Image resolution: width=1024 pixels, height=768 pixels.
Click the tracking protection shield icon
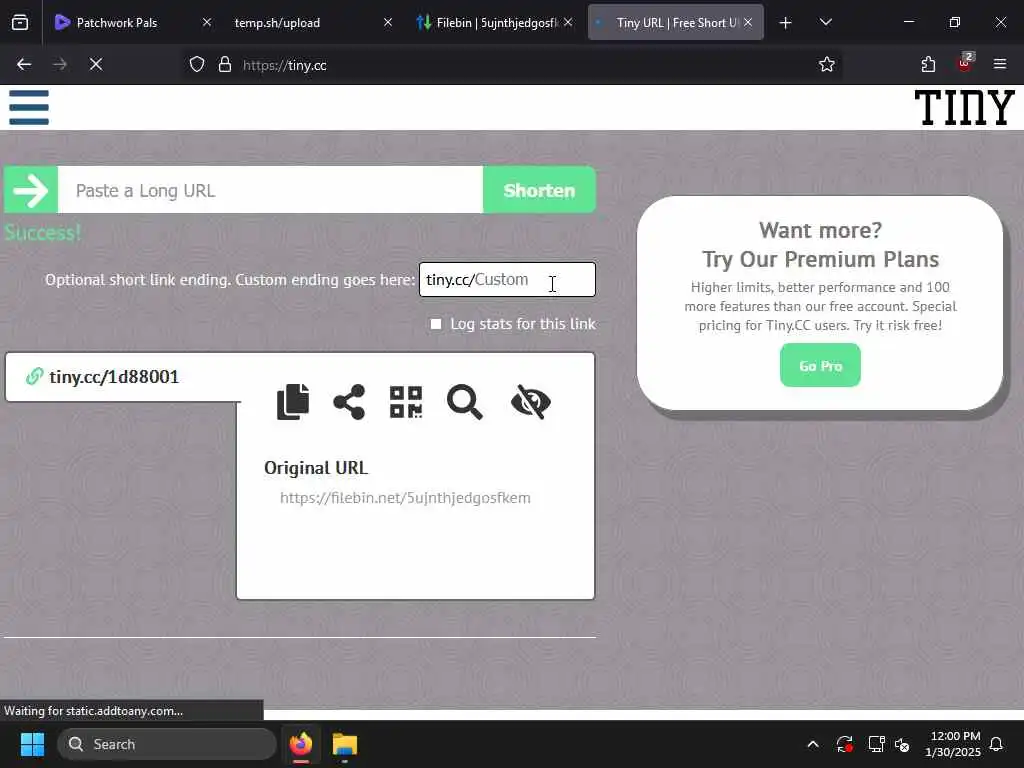197,65
